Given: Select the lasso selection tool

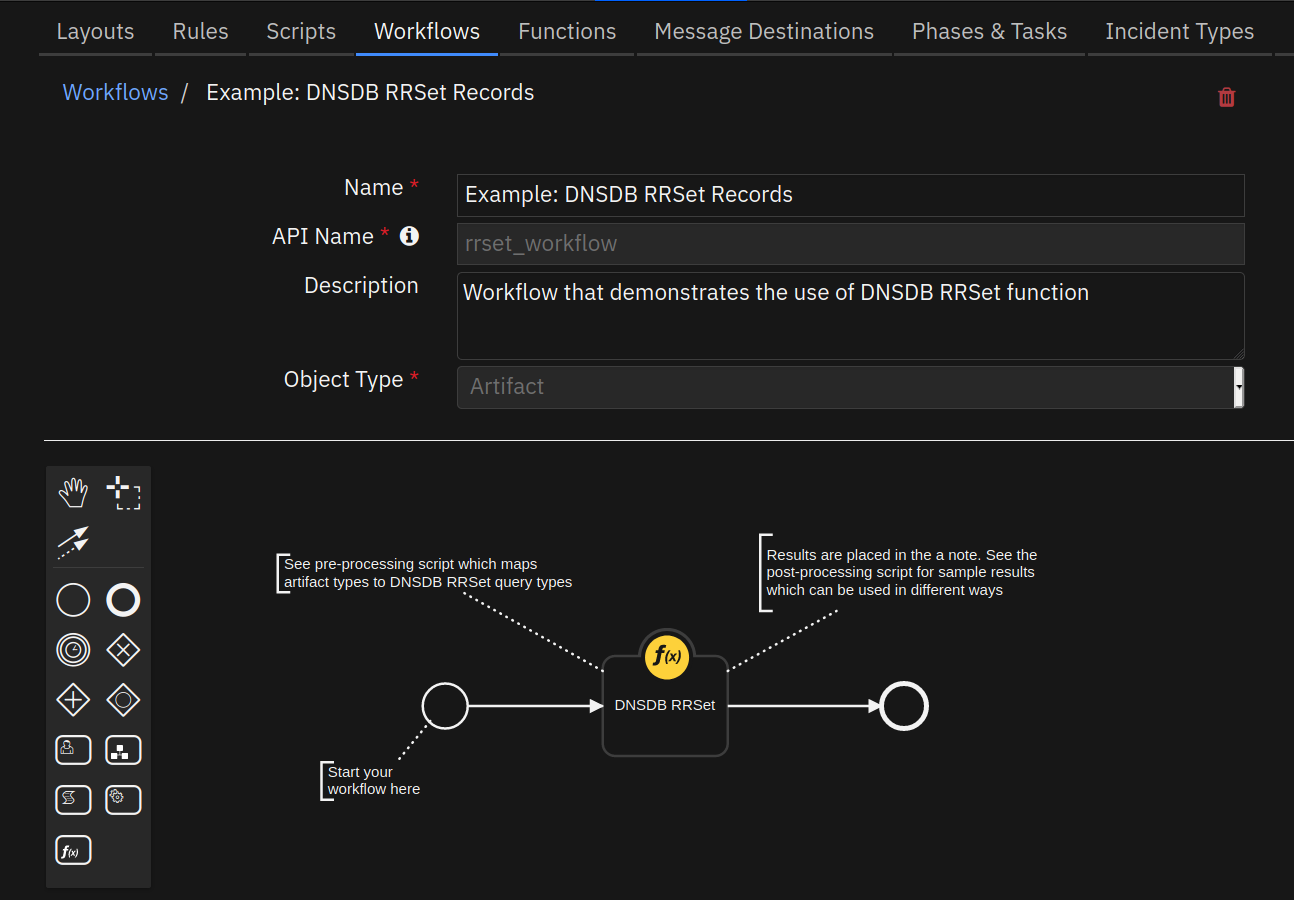Looking at the screenshot, I should [123, 493].
